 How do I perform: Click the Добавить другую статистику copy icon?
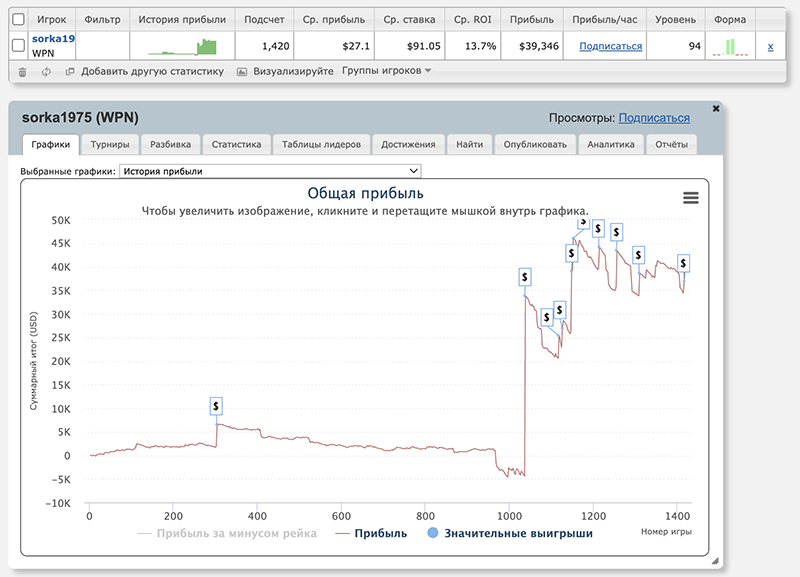(x=70, y=72)
